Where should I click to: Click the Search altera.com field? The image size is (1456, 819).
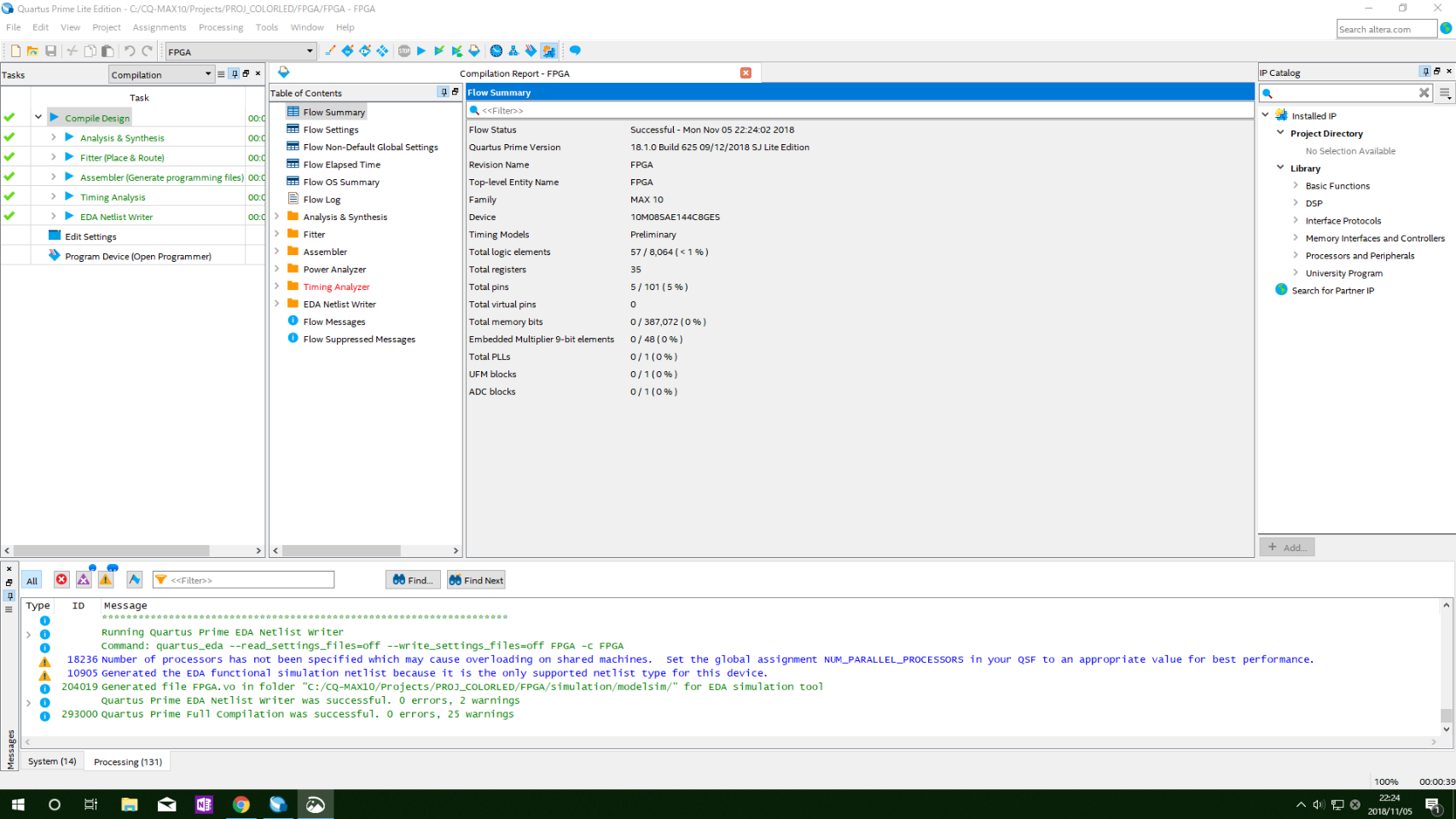click(1386, 29)
